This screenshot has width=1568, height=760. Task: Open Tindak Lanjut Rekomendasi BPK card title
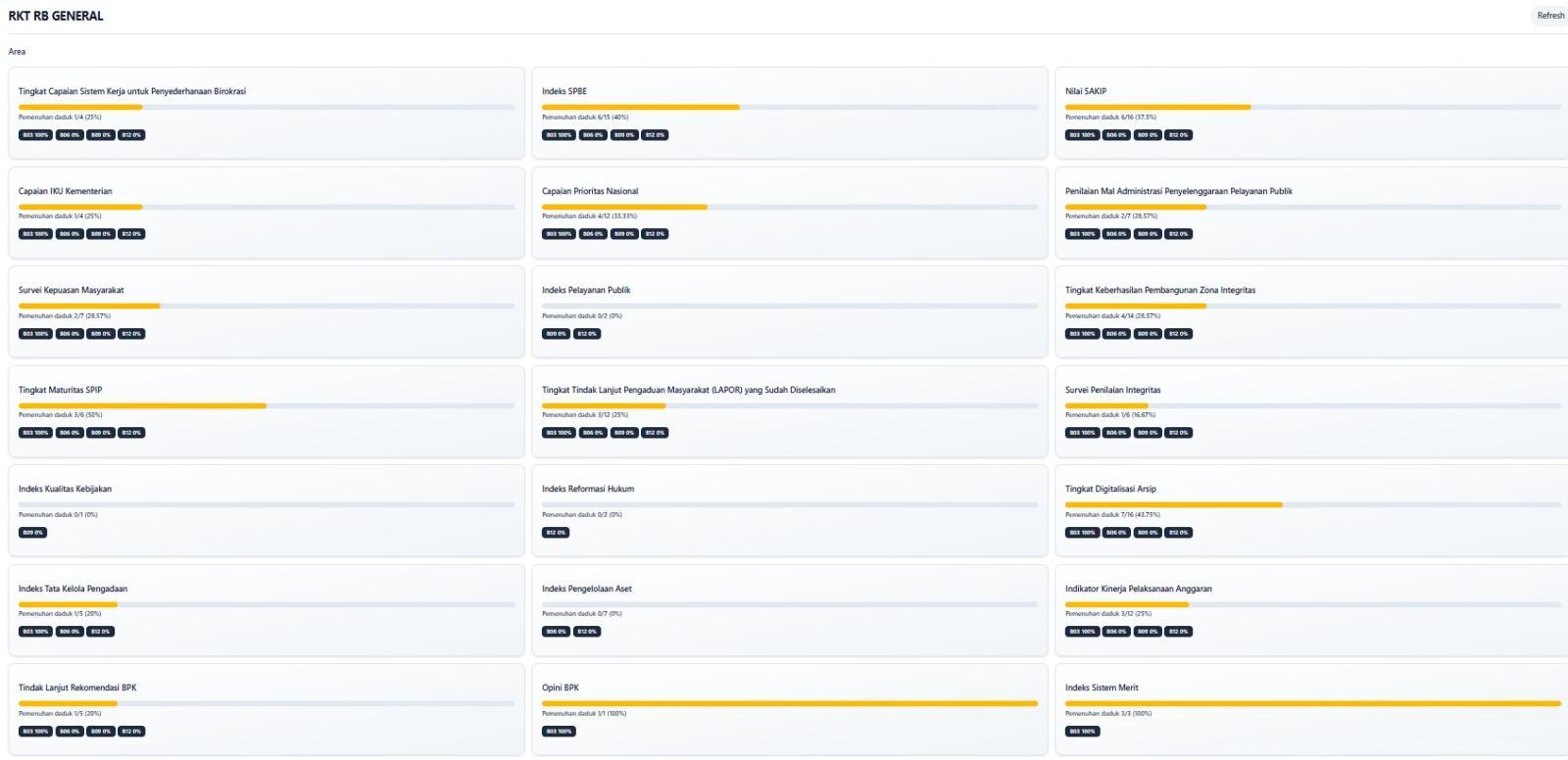[x=77, y=688]
